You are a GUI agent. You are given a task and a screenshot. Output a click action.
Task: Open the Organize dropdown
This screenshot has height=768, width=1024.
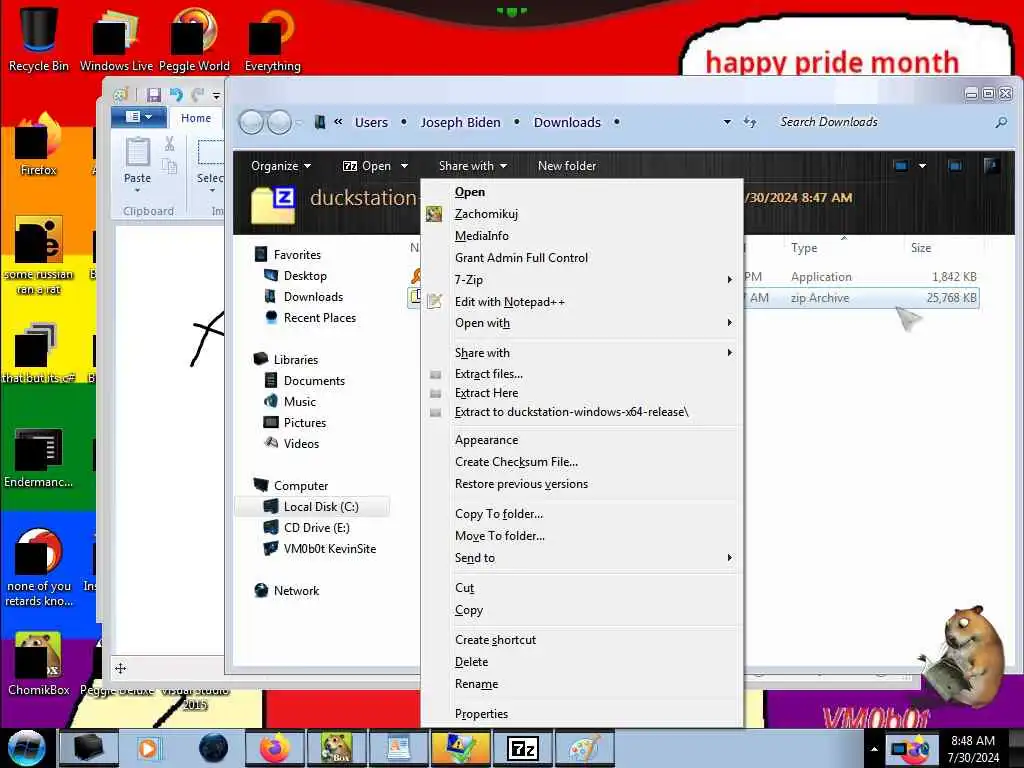coord(281,166)
